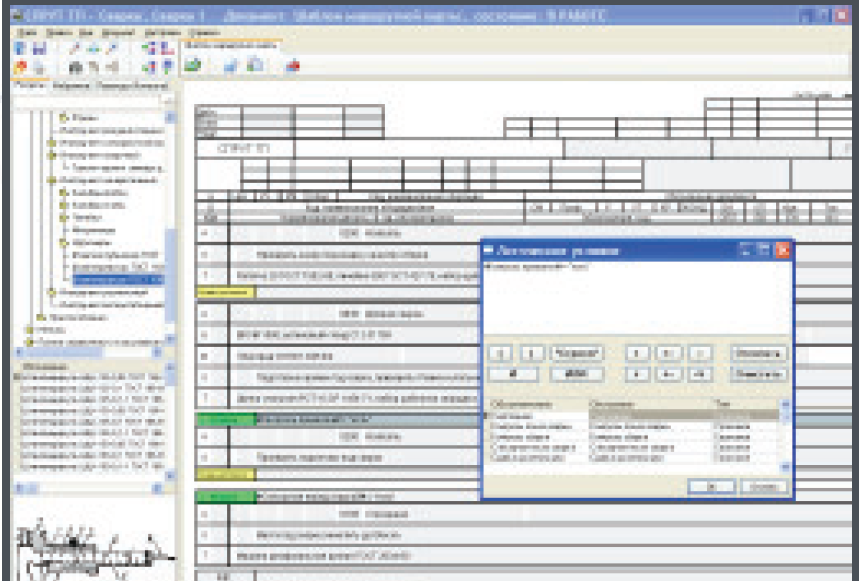Click the Cancel button beside OK in dialog

coord(764,486)
